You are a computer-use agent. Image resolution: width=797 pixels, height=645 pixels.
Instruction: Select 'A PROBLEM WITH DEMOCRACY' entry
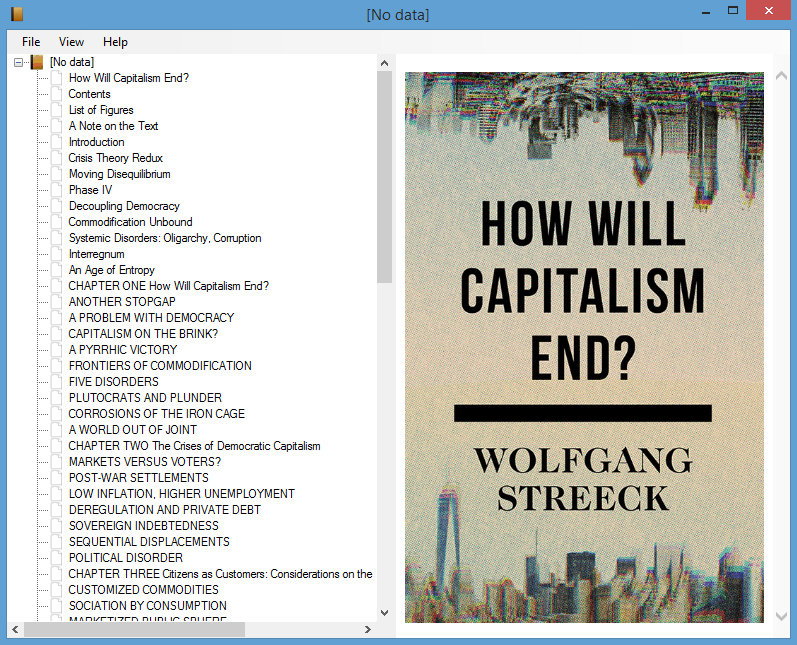coord(151,318)
